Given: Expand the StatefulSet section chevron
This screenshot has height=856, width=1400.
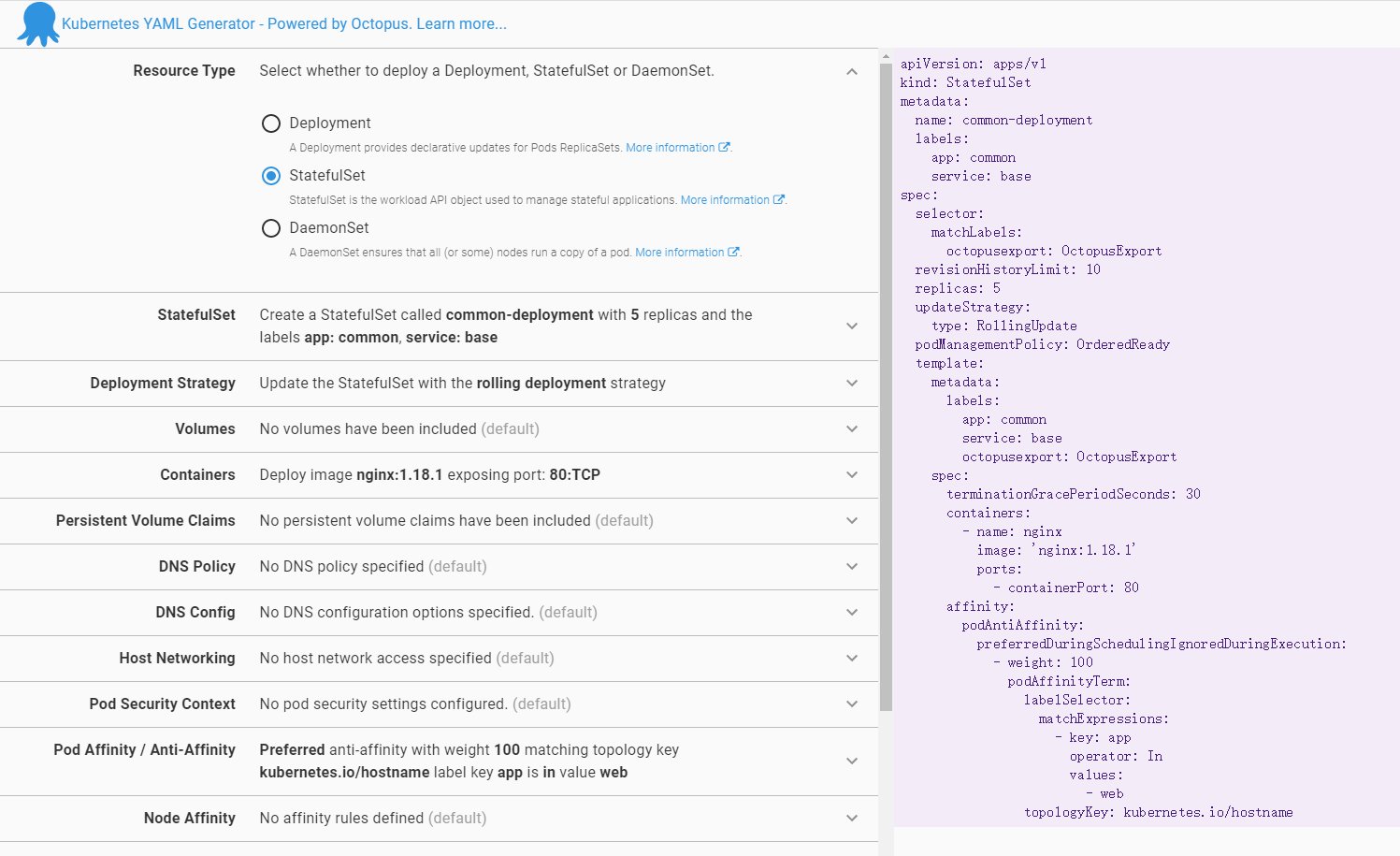Looking at the screenshot, I should 851,326.
